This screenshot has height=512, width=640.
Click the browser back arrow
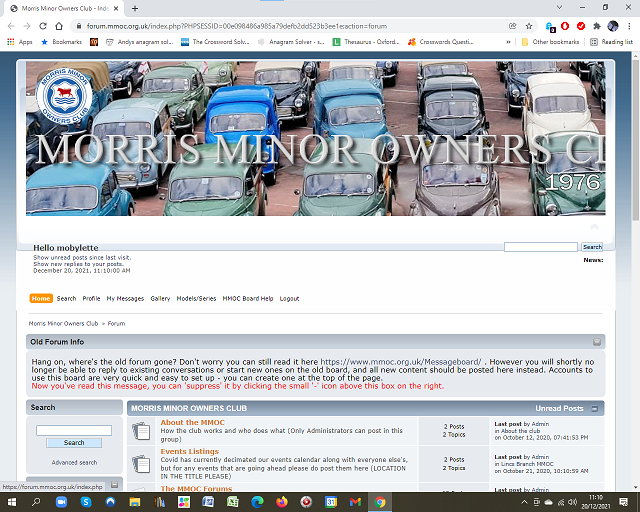(11, 26)
